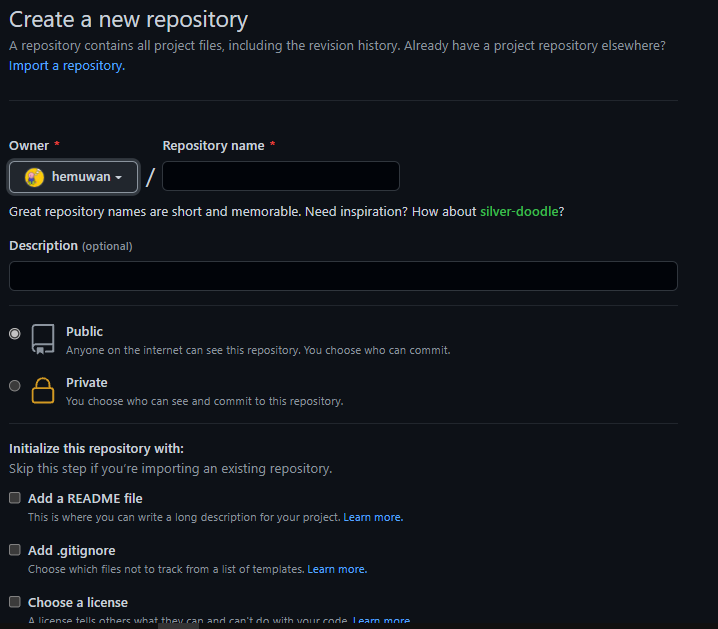Click the Repository name label
Screen dimensions: 718x629
click(213, 146)
